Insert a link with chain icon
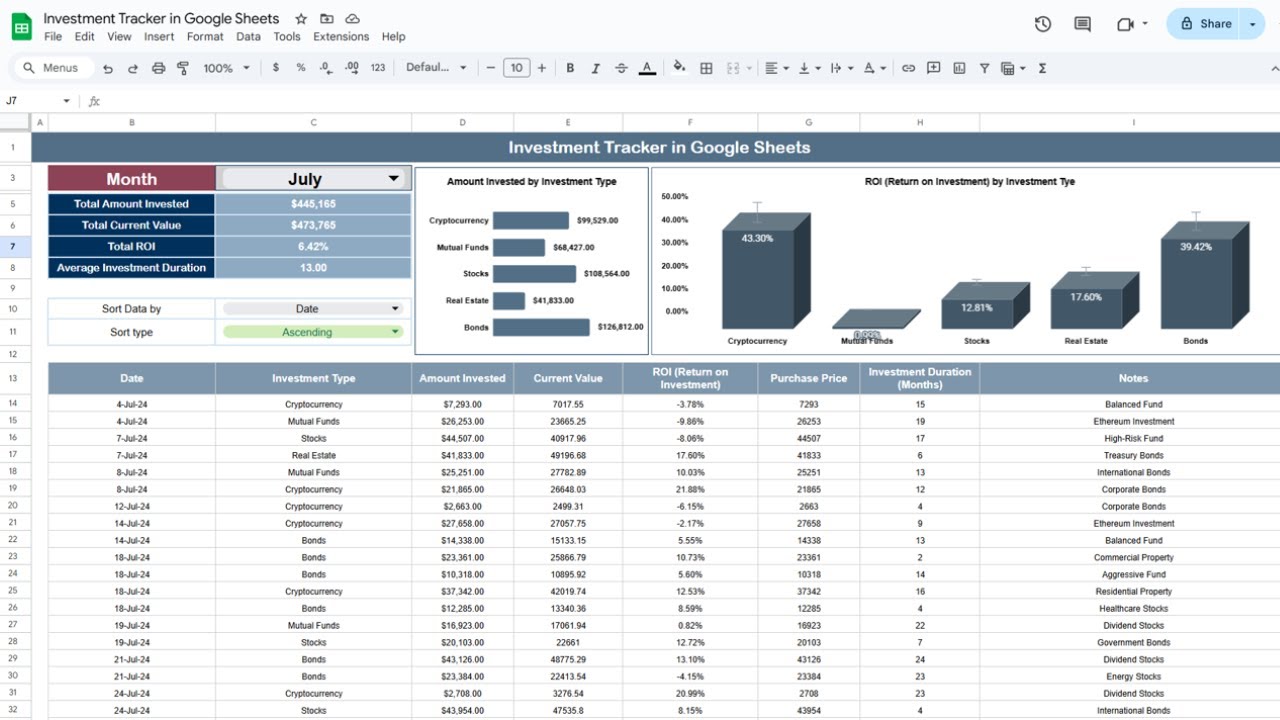Screen dimensions: 1280x720 [x=908, y=68]
